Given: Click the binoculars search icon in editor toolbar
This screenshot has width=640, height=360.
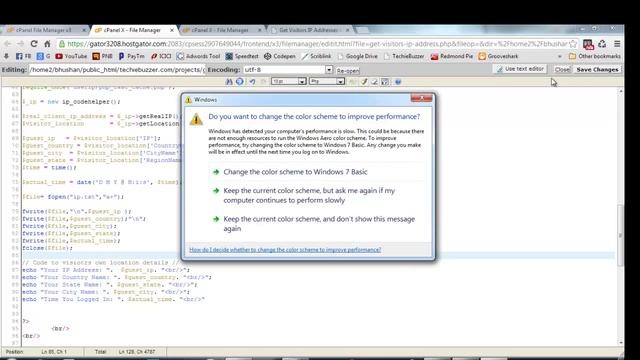Looking at the screenshot, I should click(229, 82).
